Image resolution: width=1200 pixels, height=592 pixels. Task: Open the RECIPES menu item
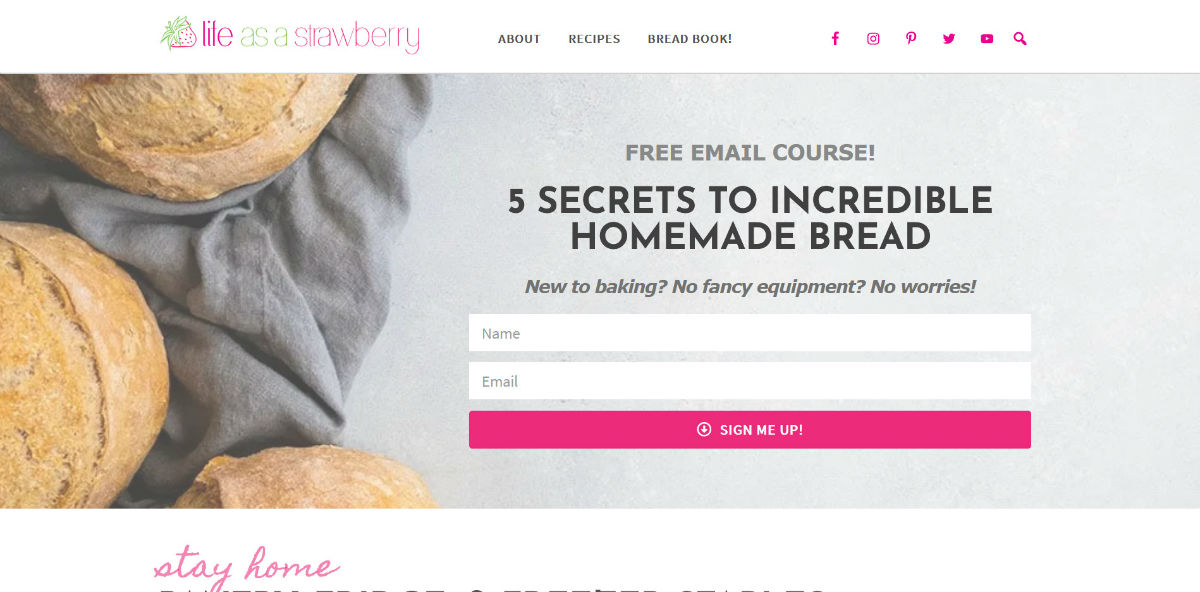(x=594, y=39)
